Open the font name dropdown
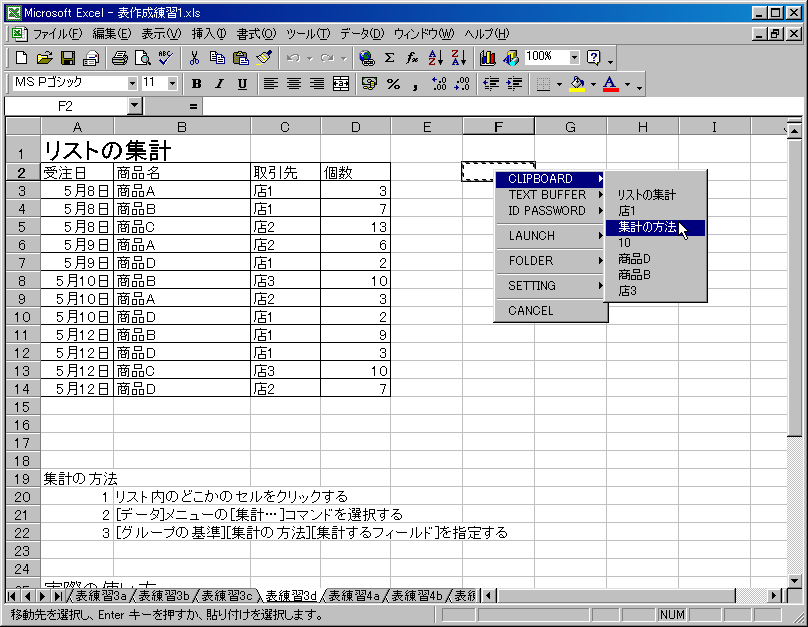Image resolution: width=808 pixels, height=627 pixels. pyautogui.click(x=131, y=83)
